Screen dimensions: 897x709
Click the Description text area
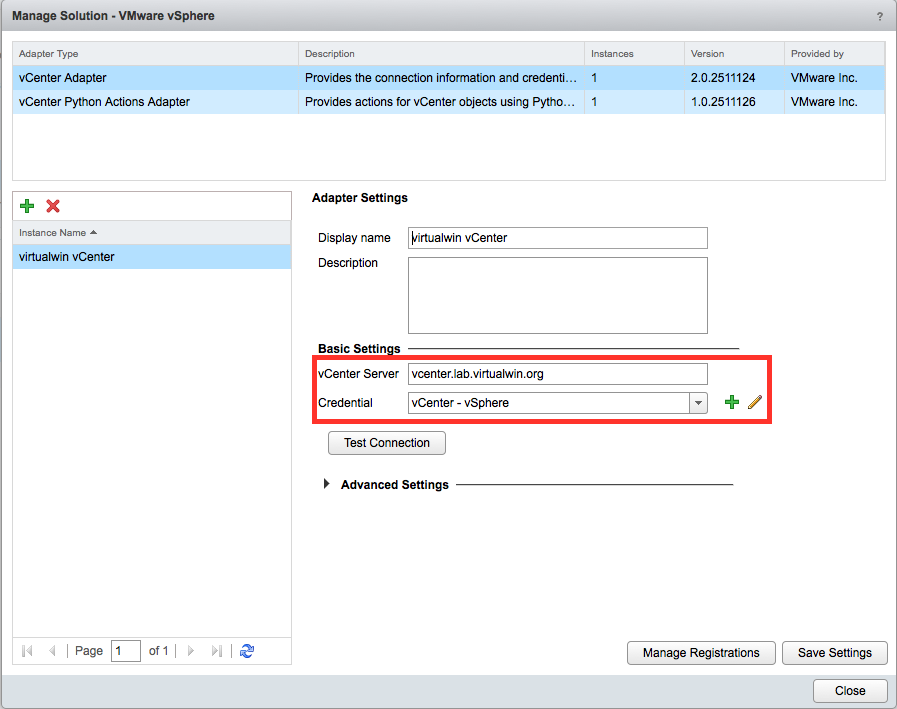[x=558, y=295]
